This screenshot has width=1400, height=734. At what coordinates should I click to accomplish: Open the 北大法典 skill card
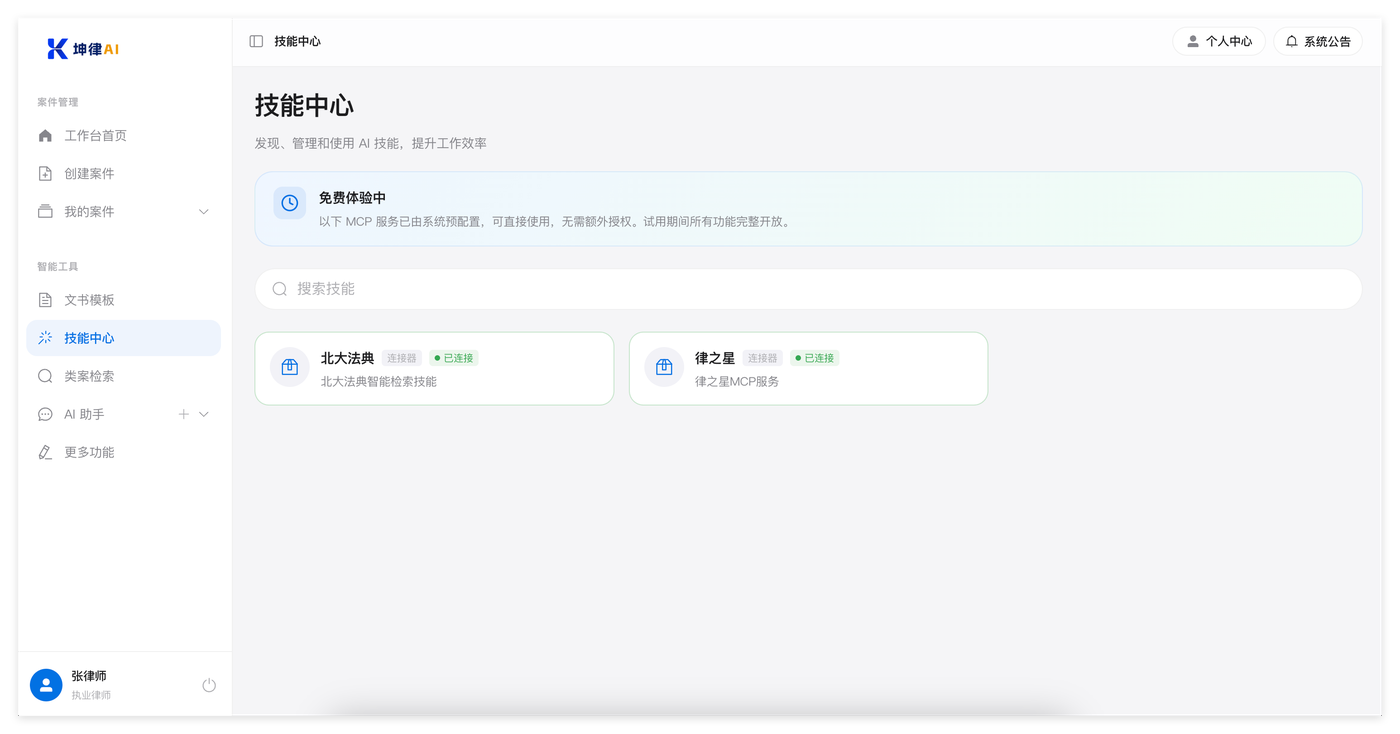pyautogui.click(x=434, y=368)
